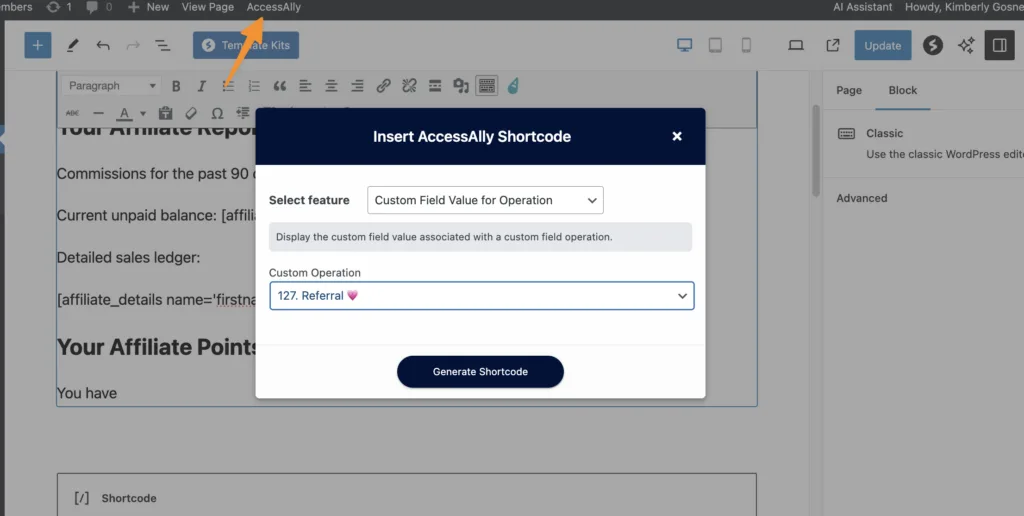This screenshot has height=516, width=1024.
Task: Open the AI sparkles assistant icon
Action: point(966,45)
